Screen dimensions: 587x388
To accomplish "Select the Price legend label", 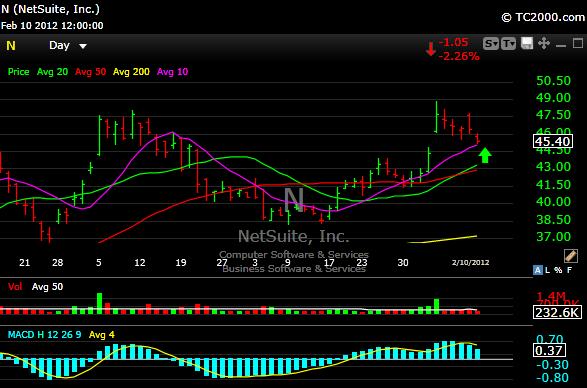I will pos(18,72).
